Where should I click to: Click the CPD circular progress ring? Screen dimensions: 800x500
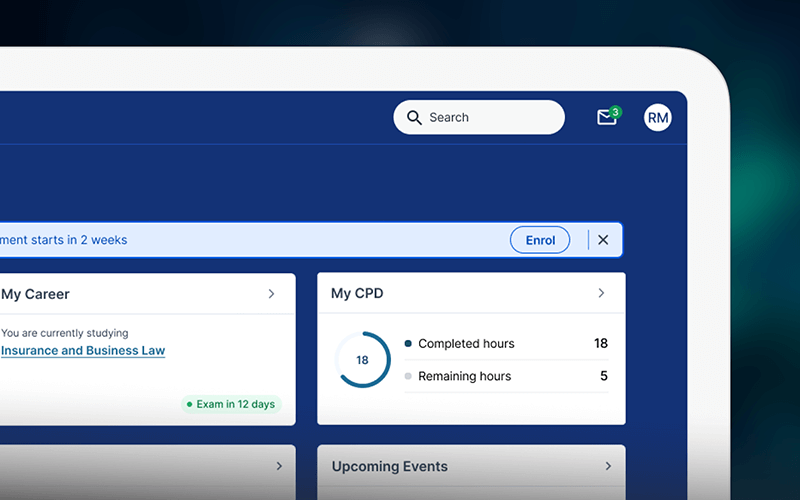click(x=362, y=360)
